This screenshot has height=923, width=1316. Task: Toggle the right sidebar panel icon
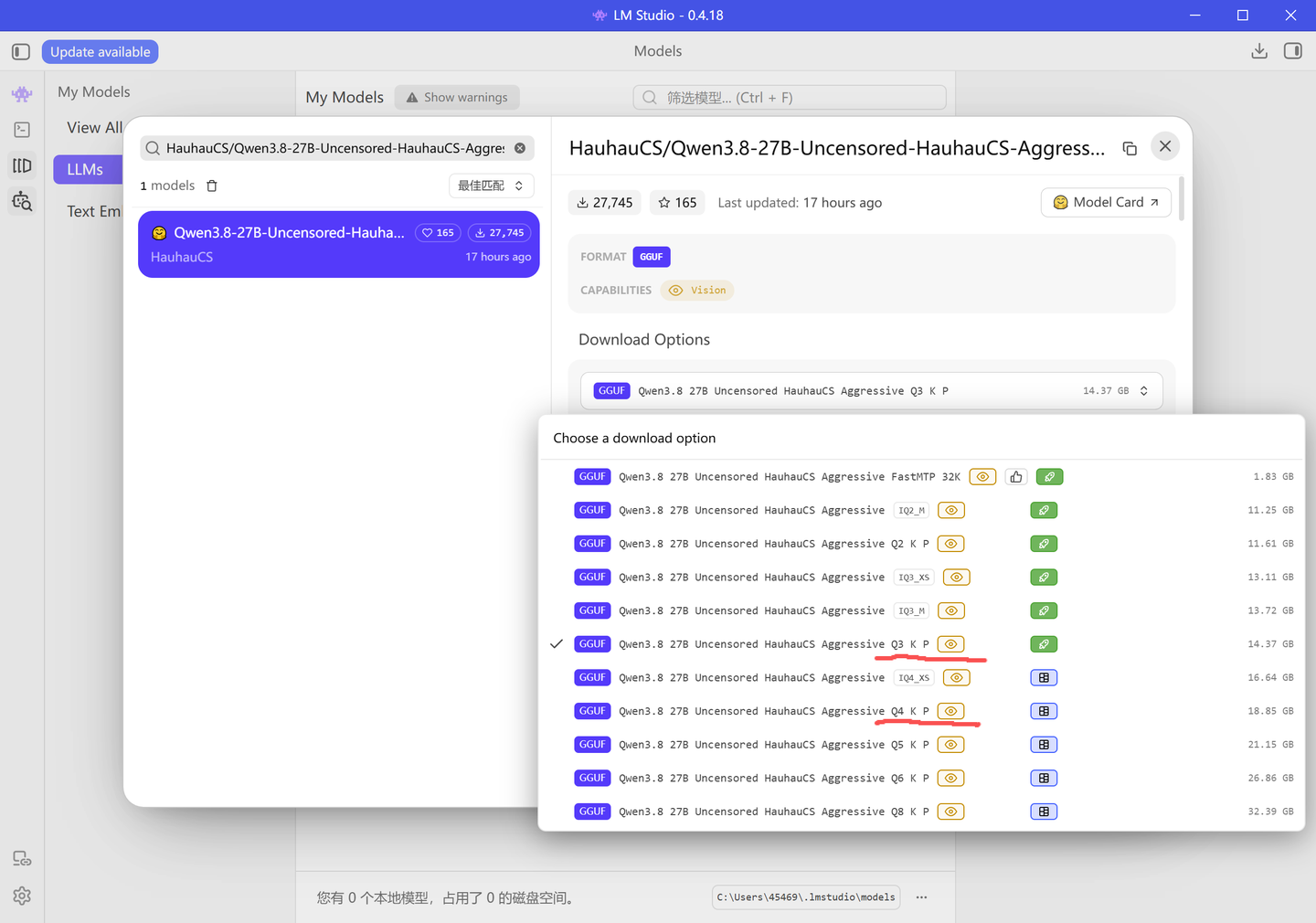[x=1293, y=51]
